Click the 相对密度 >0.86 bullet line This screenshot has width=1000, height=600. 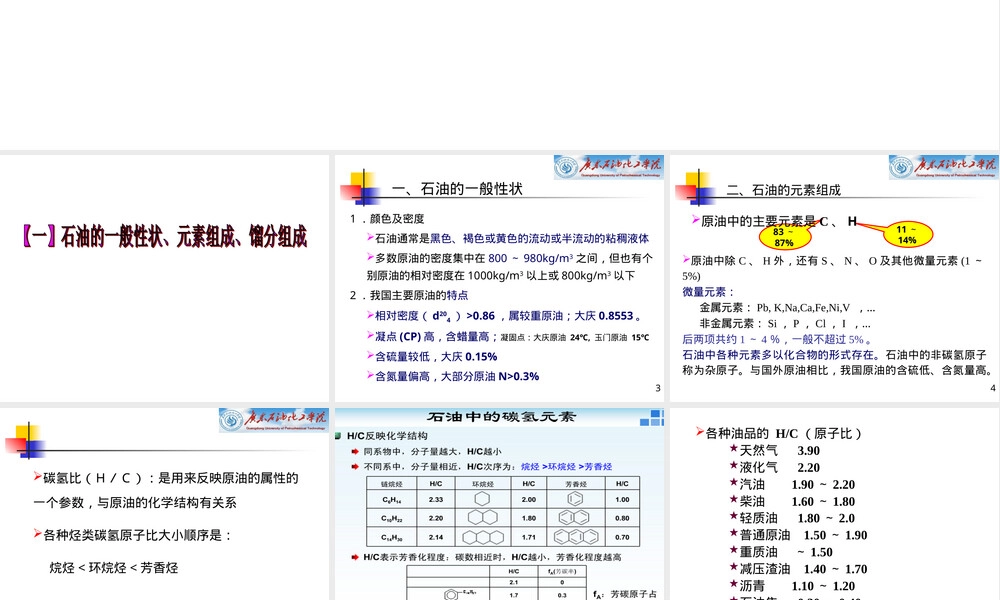pos(504,316)
